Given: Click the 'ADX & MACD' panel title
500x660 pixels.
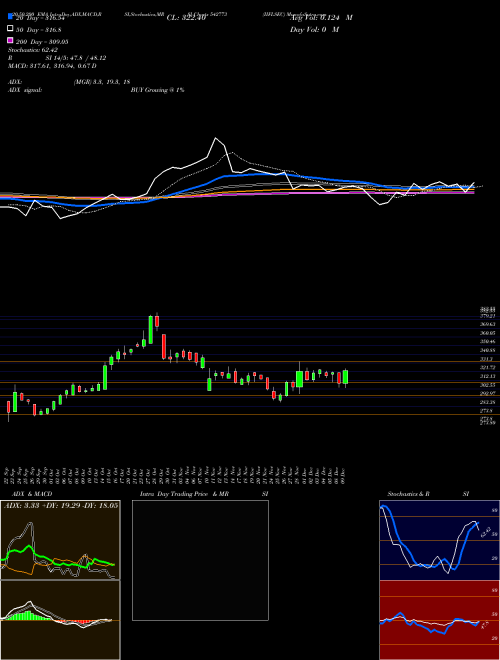Looking at the screenshot, I should click(32, 494).
